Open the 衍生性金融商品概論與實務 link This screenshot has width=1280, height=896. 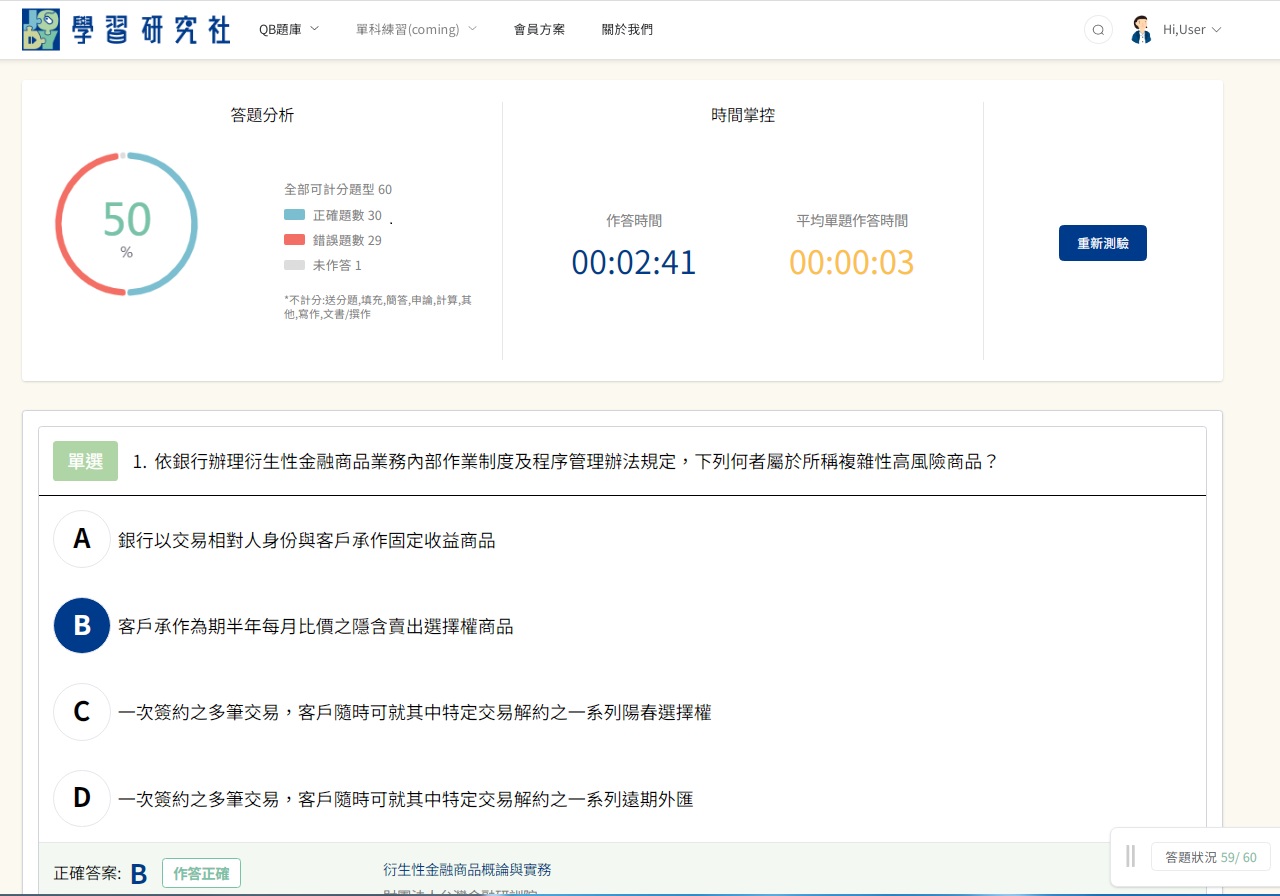click(467, 870)
